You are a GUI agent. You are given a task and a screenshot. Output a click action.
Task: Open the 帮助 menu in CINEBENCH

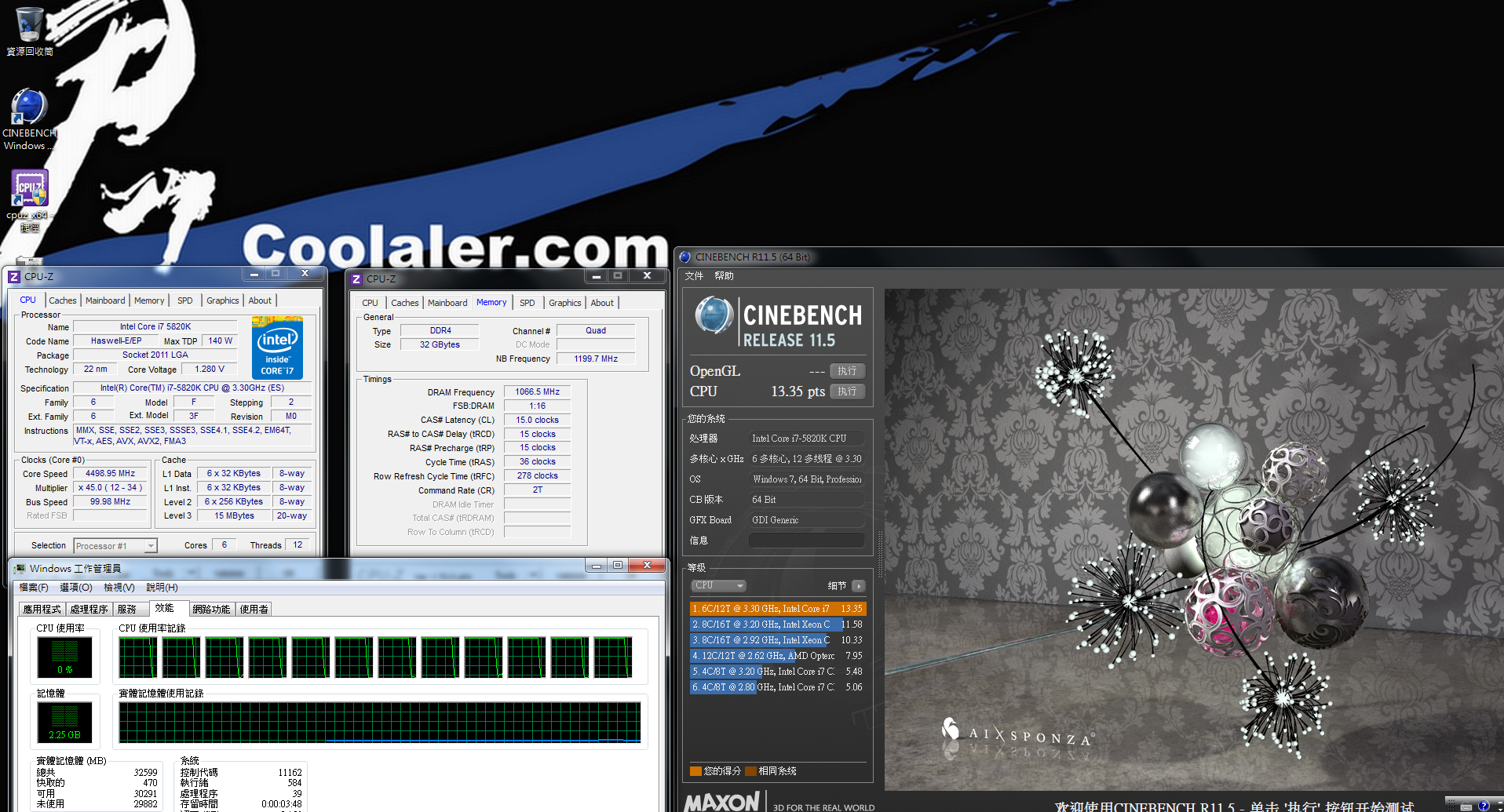[724, 276]
